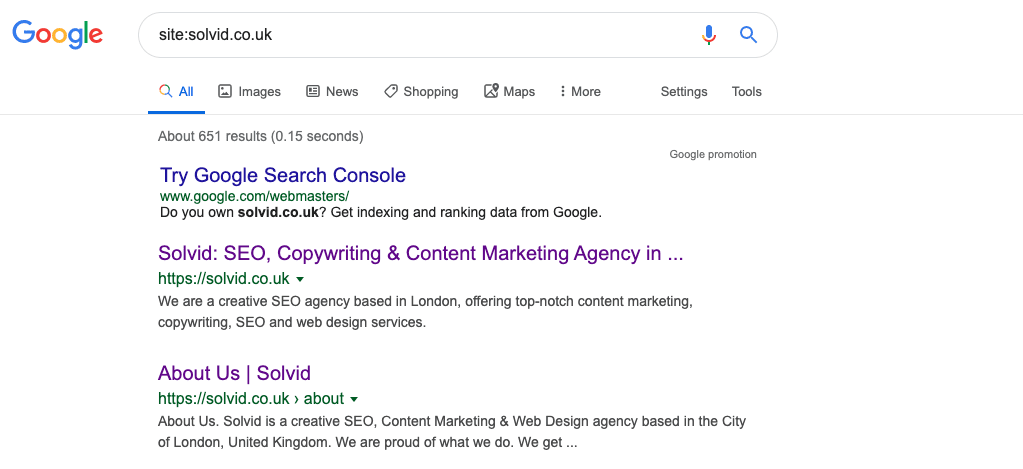Click the Shopping tag icon

pyautogui.click(x=391, y=91)
